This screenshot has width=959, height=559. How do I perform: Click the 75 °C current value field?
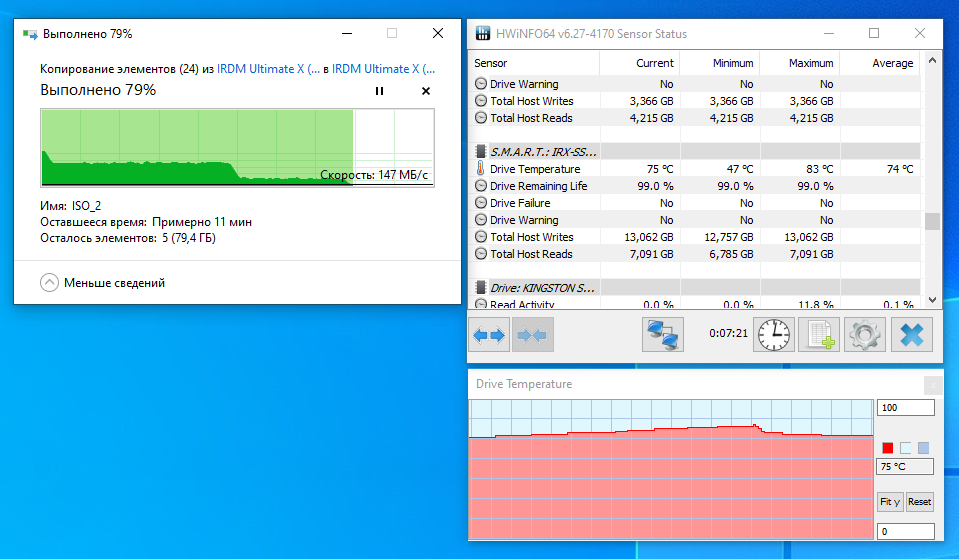(x=906, y=467)
